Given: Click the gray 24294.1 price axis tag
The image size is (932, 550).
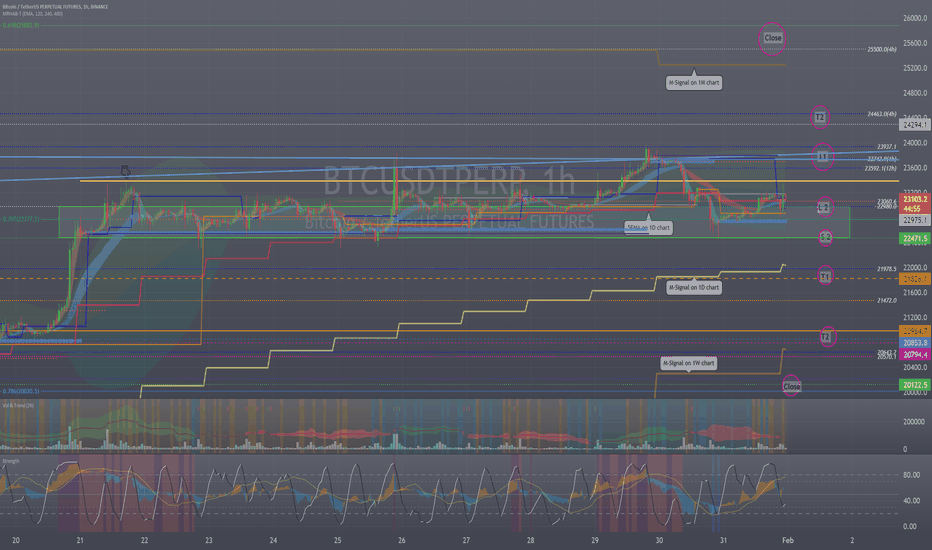Looking at the screenshot, I should point(914,125).
